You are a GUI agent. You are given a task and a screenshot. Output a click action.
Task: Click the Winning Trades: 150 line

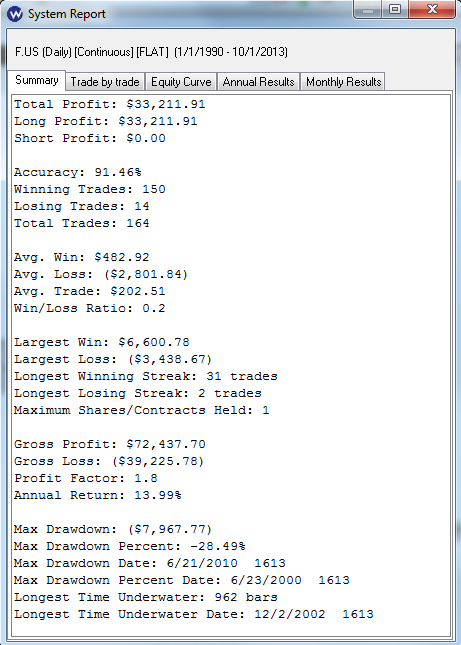pyautogui.click(x=90, y=189)
